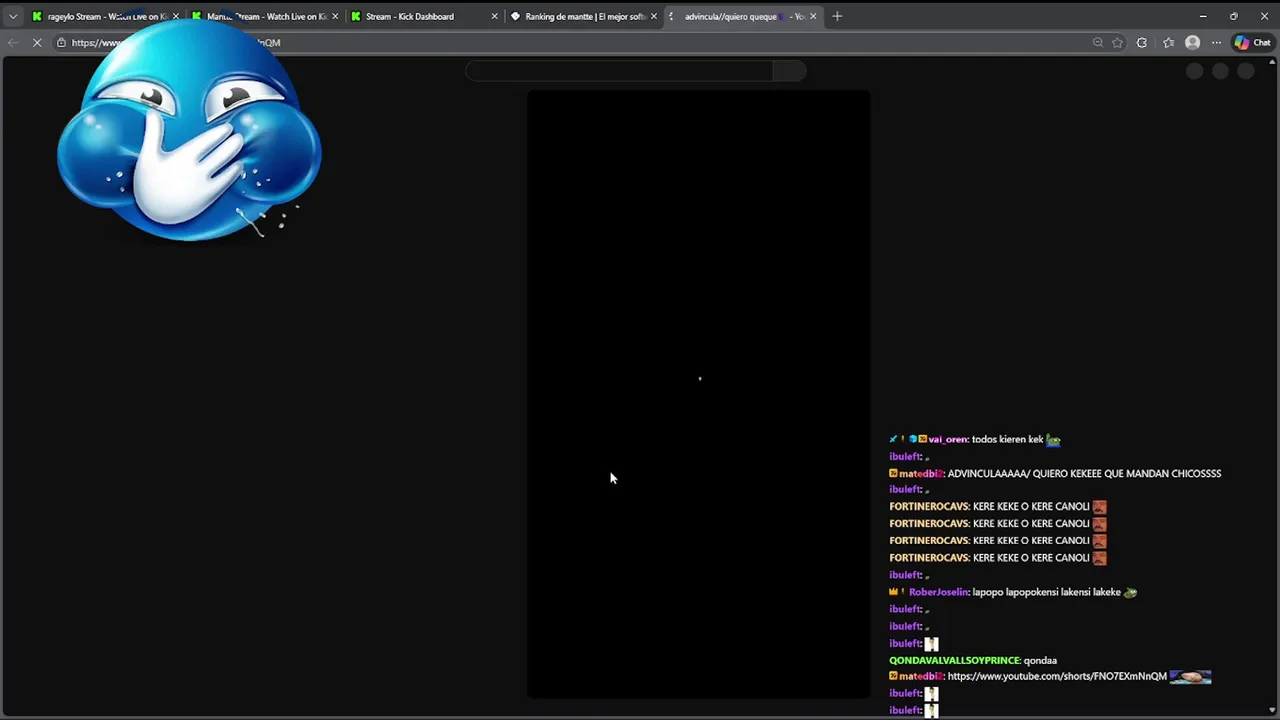Click the Kick favicon of the Dashboard tab

coord(356,16)
